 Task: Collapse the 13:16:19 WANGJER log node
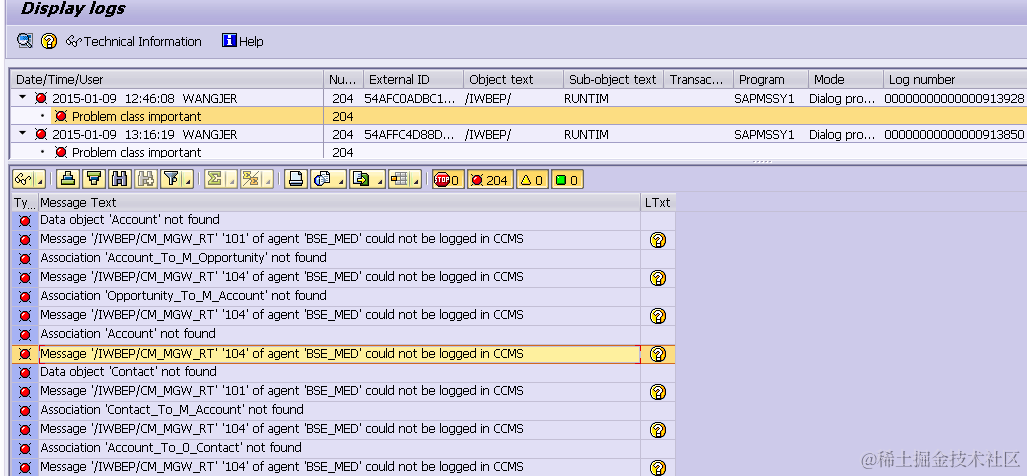[x=23, y=134]
